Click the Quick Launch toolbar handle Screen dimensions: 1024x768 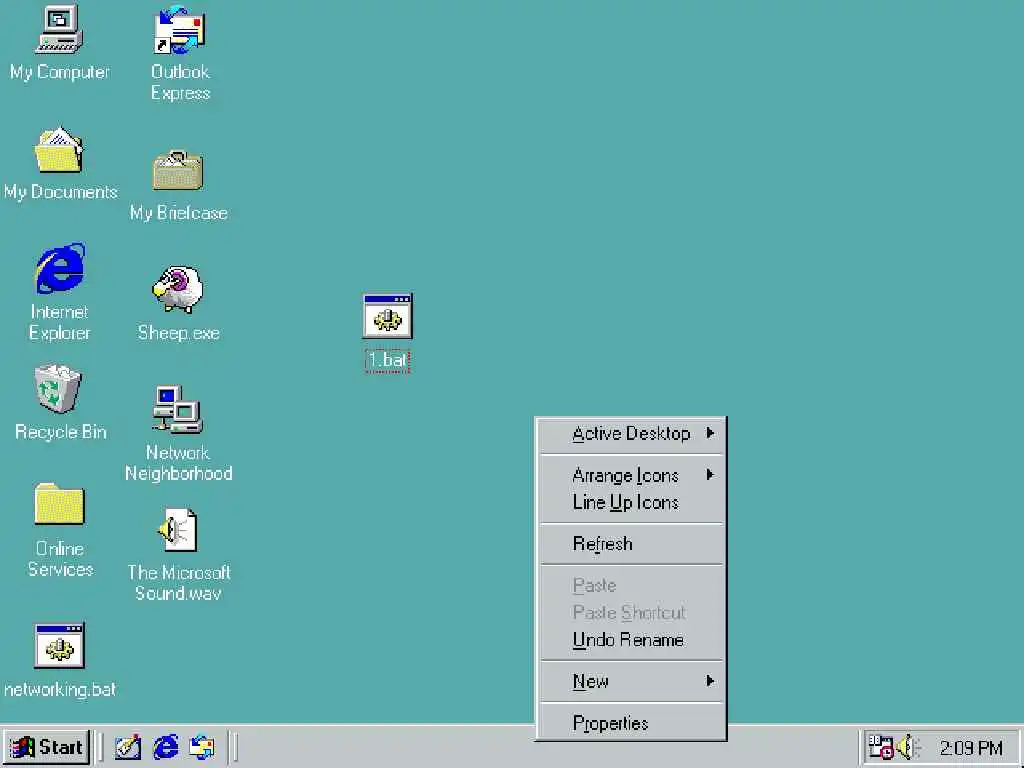(100, 747)
